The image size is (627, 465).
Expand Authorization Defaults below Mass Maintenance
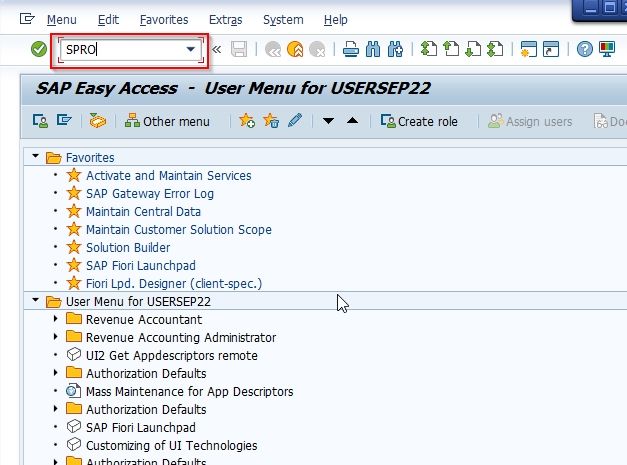[x=56, y=409]
